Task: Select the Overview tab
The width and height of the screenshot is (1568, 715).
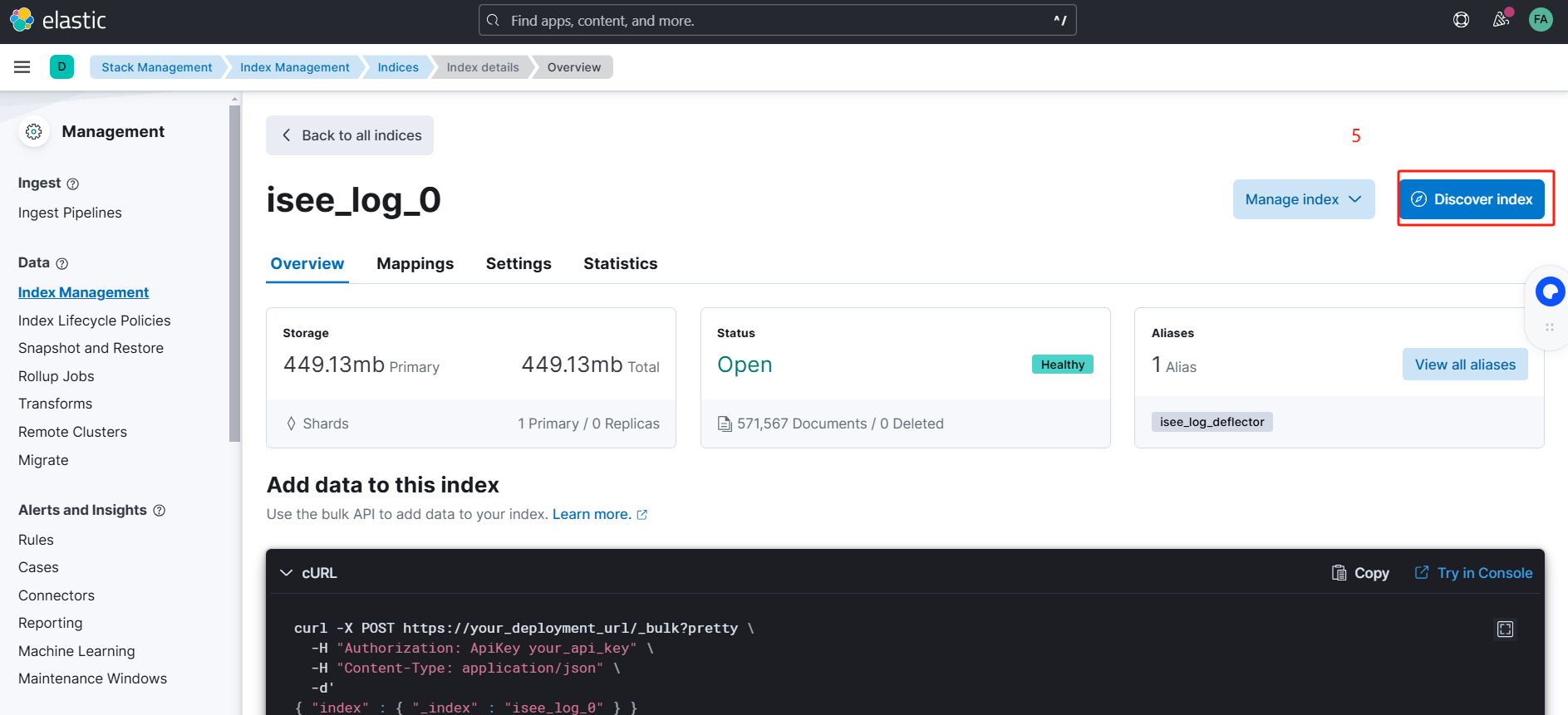Action: [x=307, y=263]
